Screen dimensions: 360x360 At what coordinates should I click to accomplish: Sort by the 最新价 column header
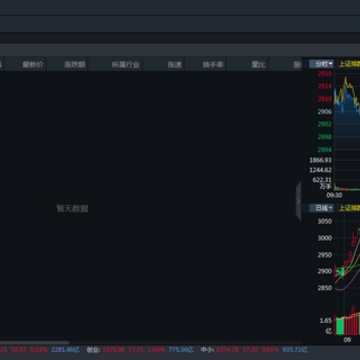click(33, 65)
